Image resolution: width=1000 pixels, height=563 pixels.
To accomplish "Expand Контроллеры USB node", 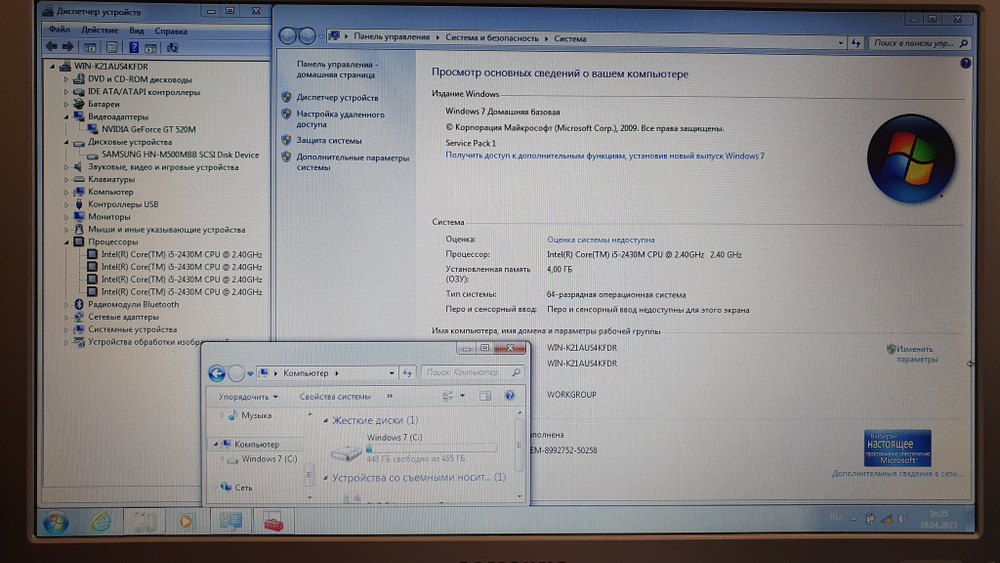I will tap(66, 205).
